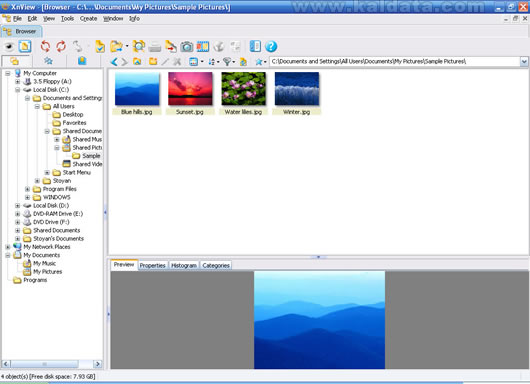Switch to Folders tree panel tab

(14, 61)
